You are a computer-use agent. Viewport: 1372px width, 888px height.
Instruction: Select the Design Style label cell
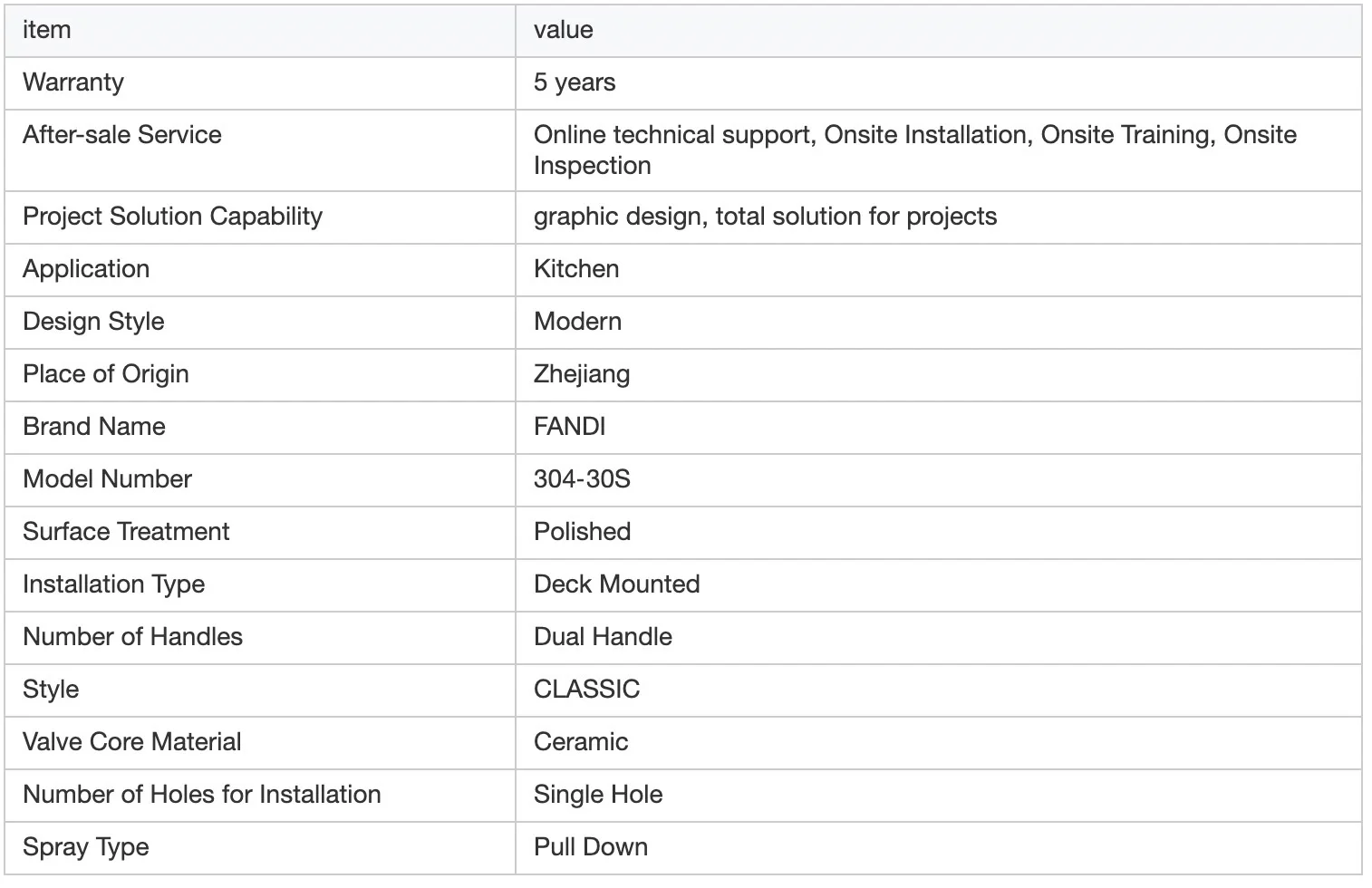94,322
